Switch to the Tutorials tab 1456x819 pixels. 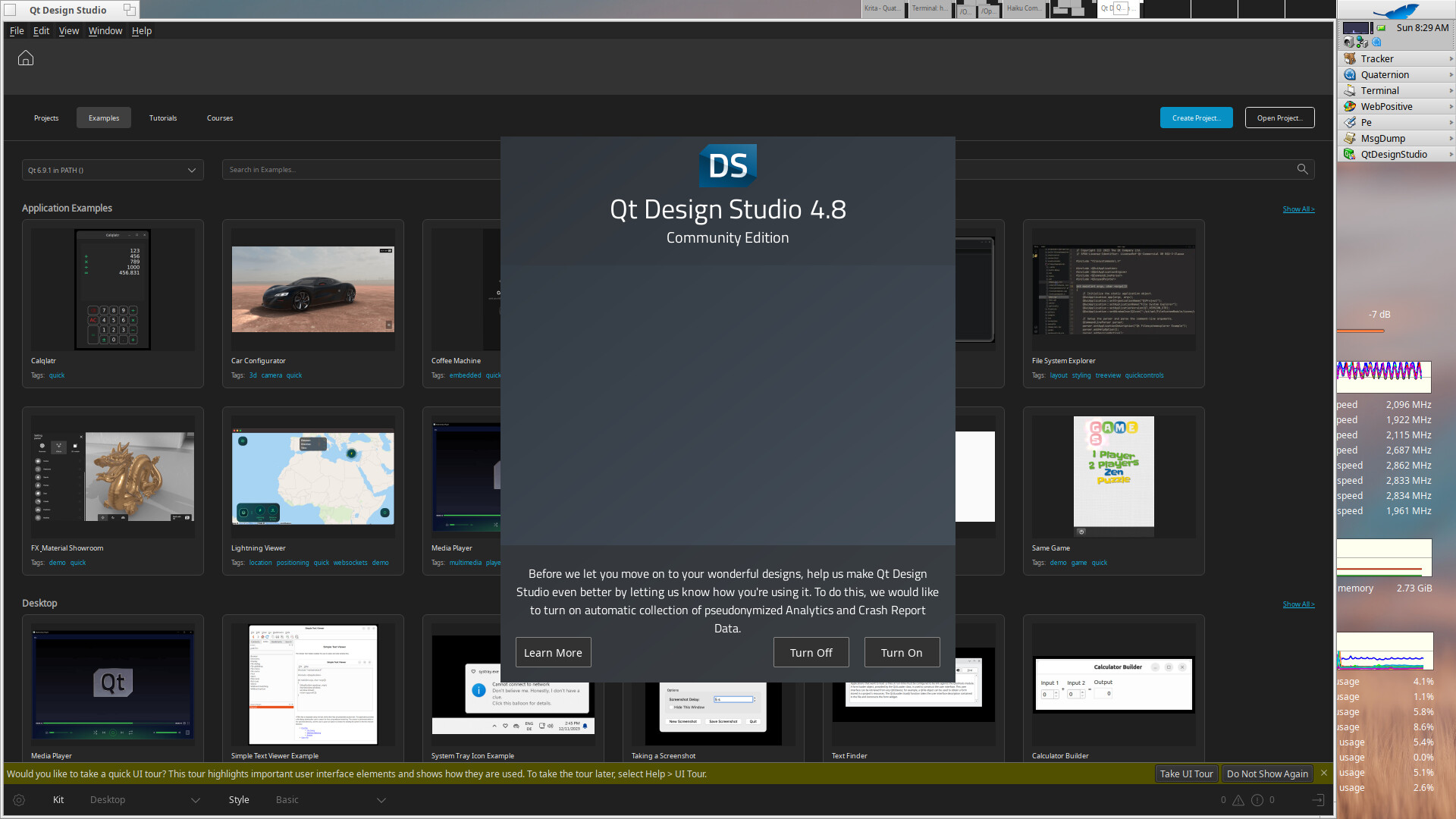pyautogui.click(x=163, y=118)
